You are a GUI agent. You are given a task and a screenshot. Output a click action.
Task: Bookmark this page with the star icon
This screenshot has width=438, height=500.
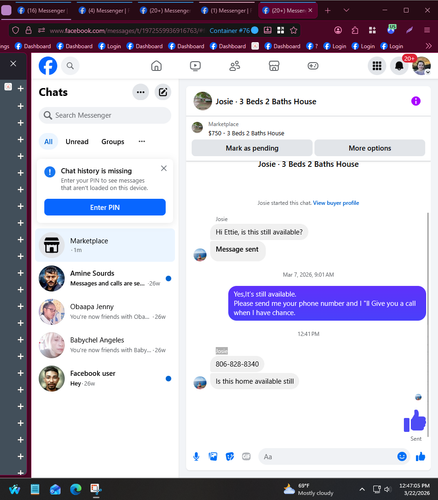click(293, 30)
